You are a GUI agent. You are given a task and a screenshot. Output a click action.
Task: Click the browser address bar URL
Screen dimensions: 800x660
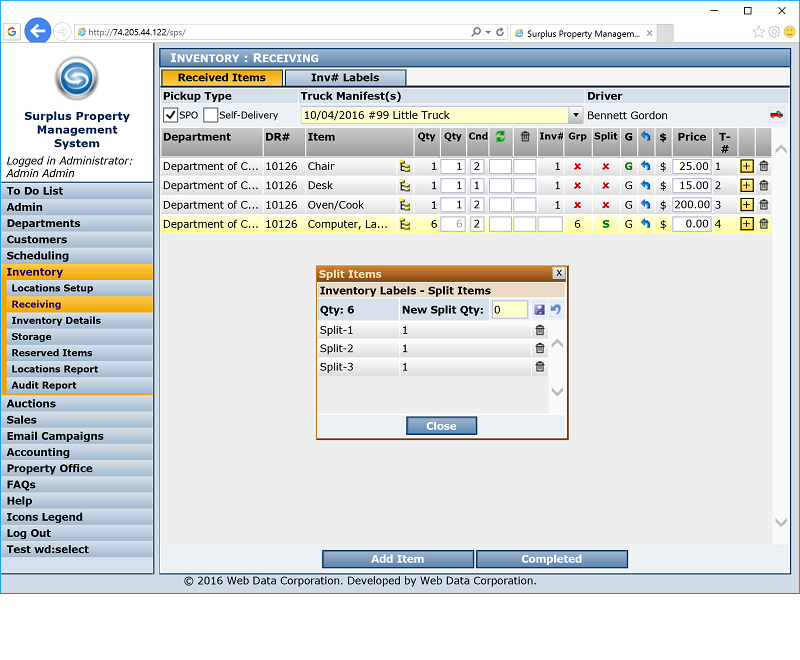click(x=137, y=32)
